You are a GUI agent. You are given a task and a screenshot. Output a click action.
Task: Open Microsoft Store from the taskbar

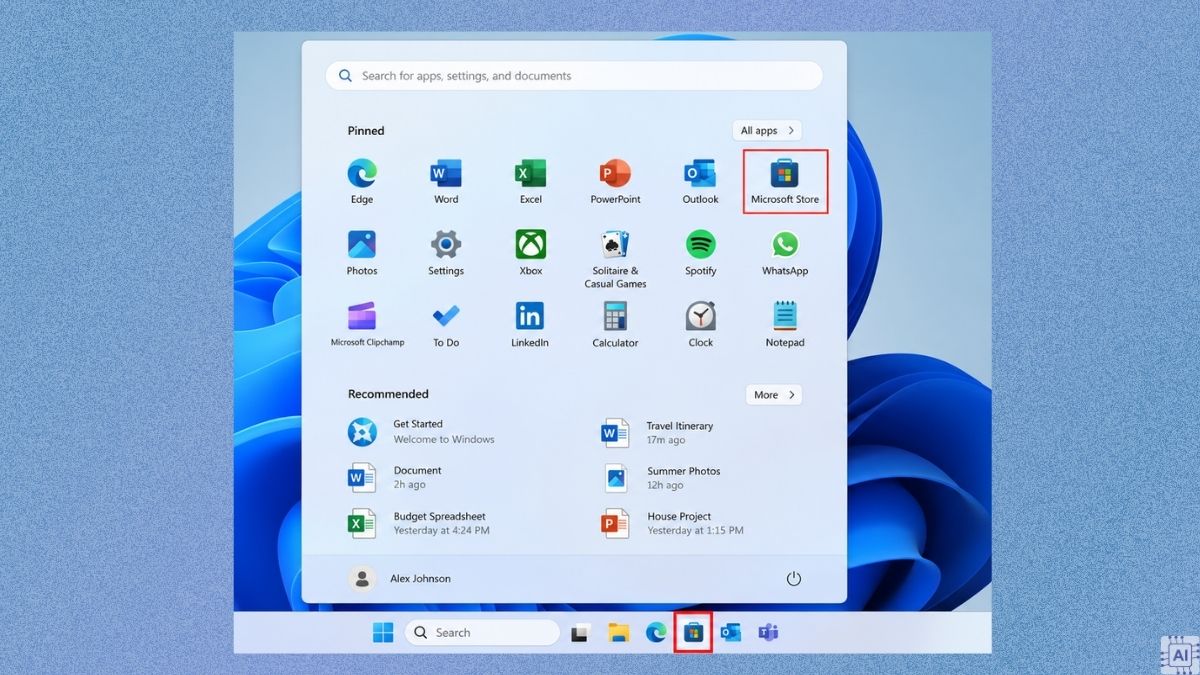click(x=693, y=632)
